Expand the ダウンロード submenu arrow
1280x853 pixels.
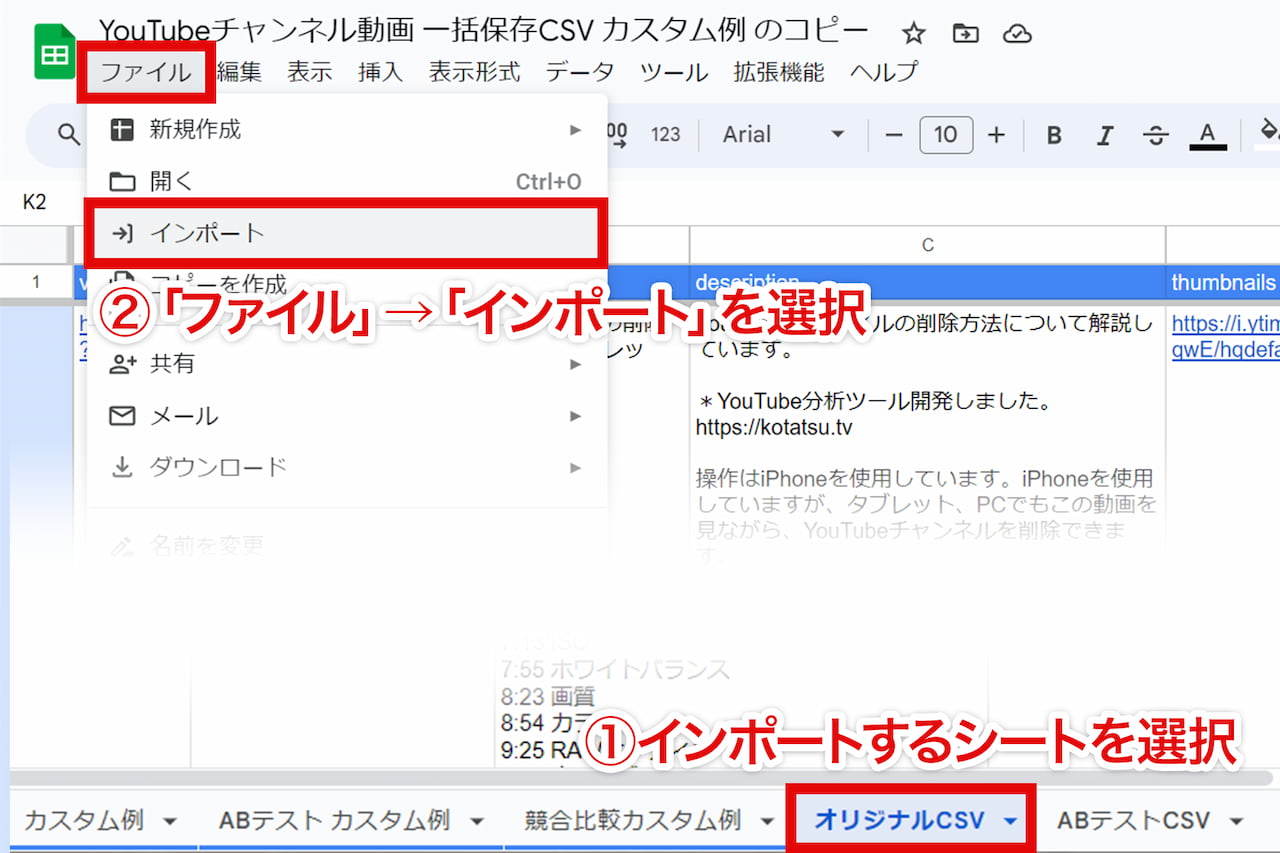pos(575,467)
